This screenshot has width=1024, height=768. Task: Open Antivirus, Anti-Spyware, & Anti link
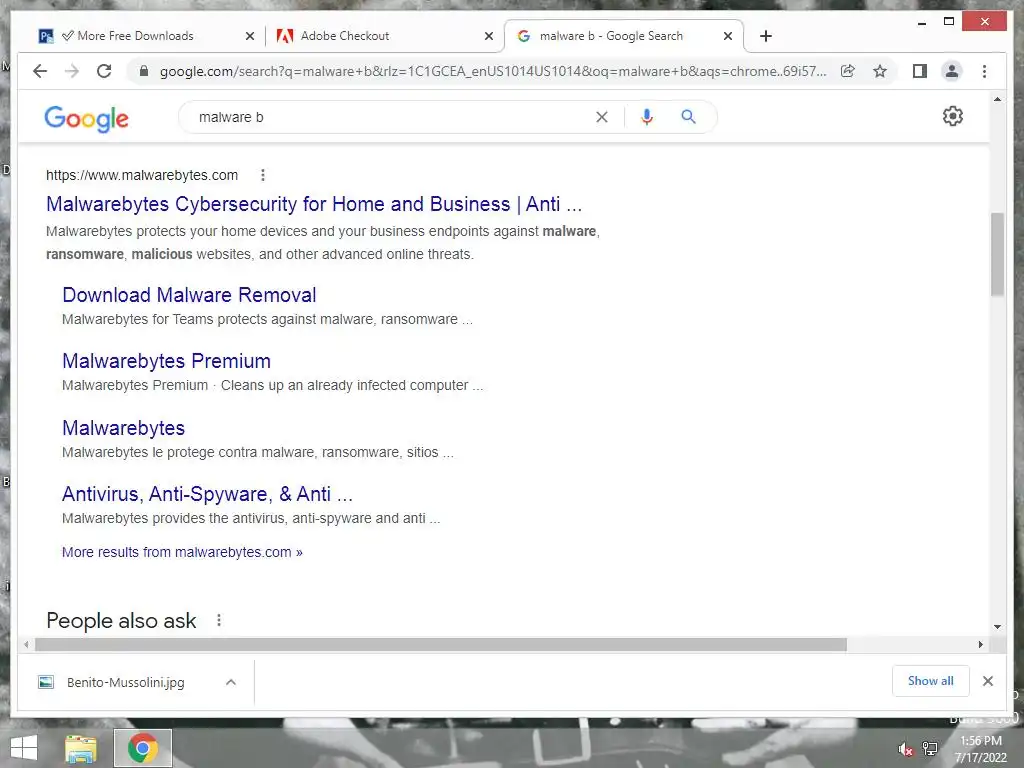(x=208, y=494)
